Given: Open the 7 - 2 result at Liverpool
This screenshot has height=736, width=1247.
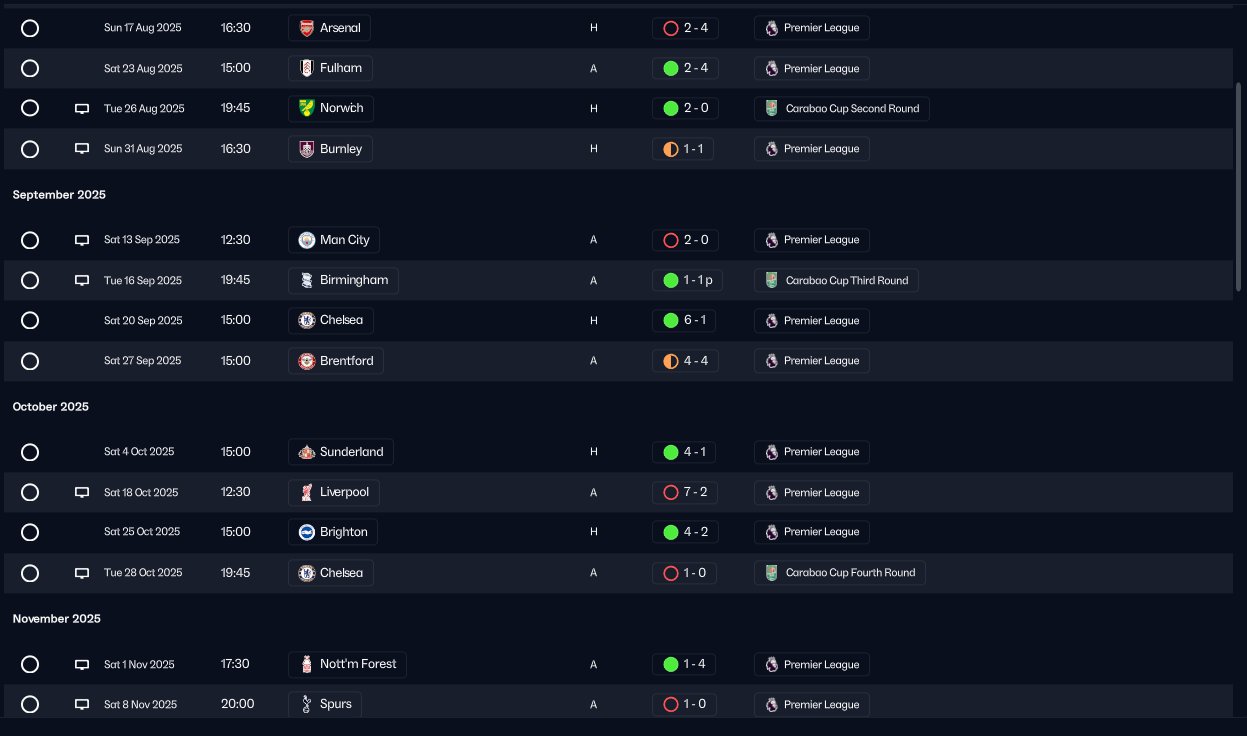Looking at the screenshot, I should (685, 492).
